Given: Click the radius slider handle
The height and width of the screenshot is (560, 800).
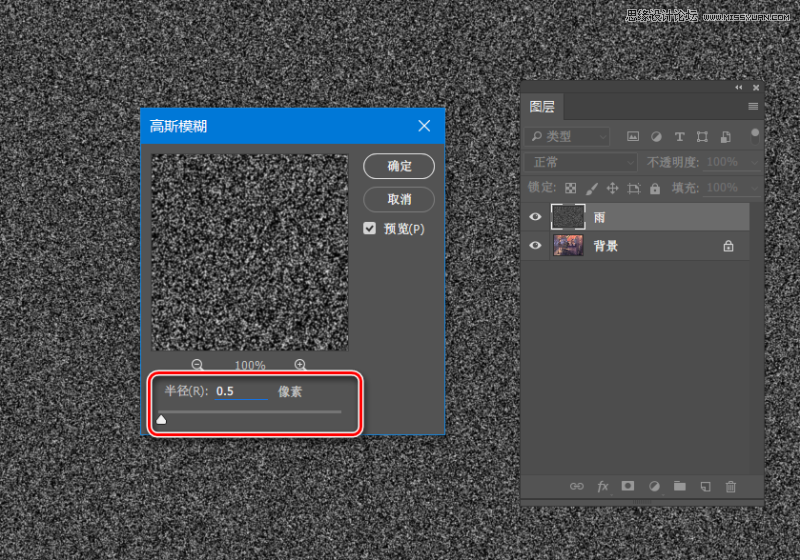Looking at the screenshot, I should tap(161, 419).
